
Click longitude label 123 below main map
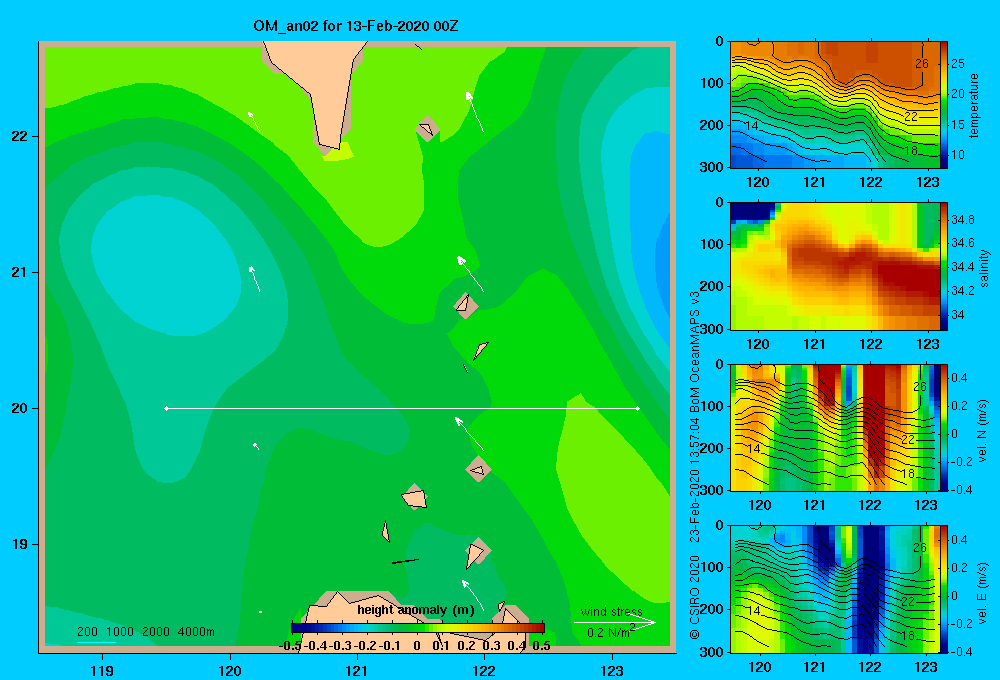click(x=612, y=670)
